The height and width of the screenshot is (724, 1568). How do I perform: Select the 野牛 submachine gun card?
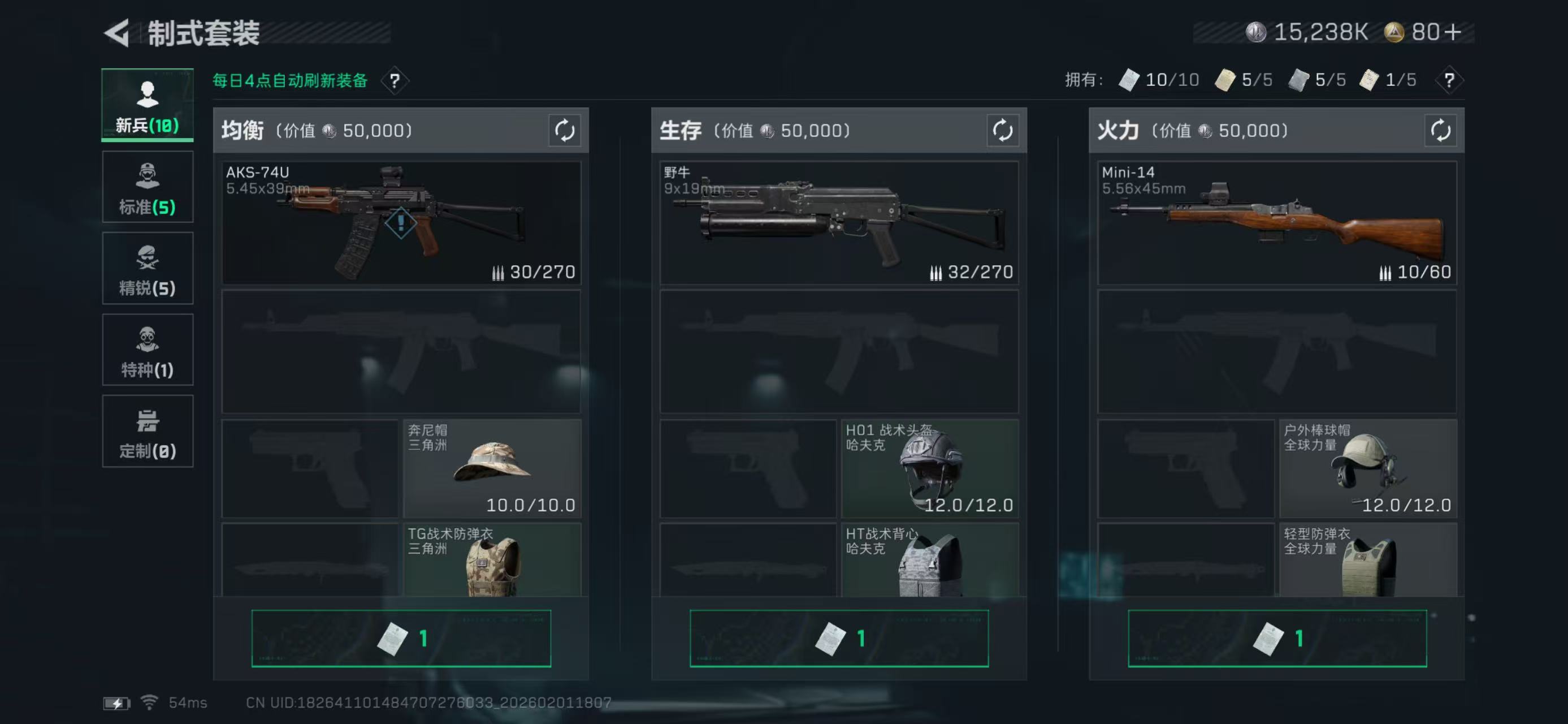pyautogui.click(x=839, y=222)
